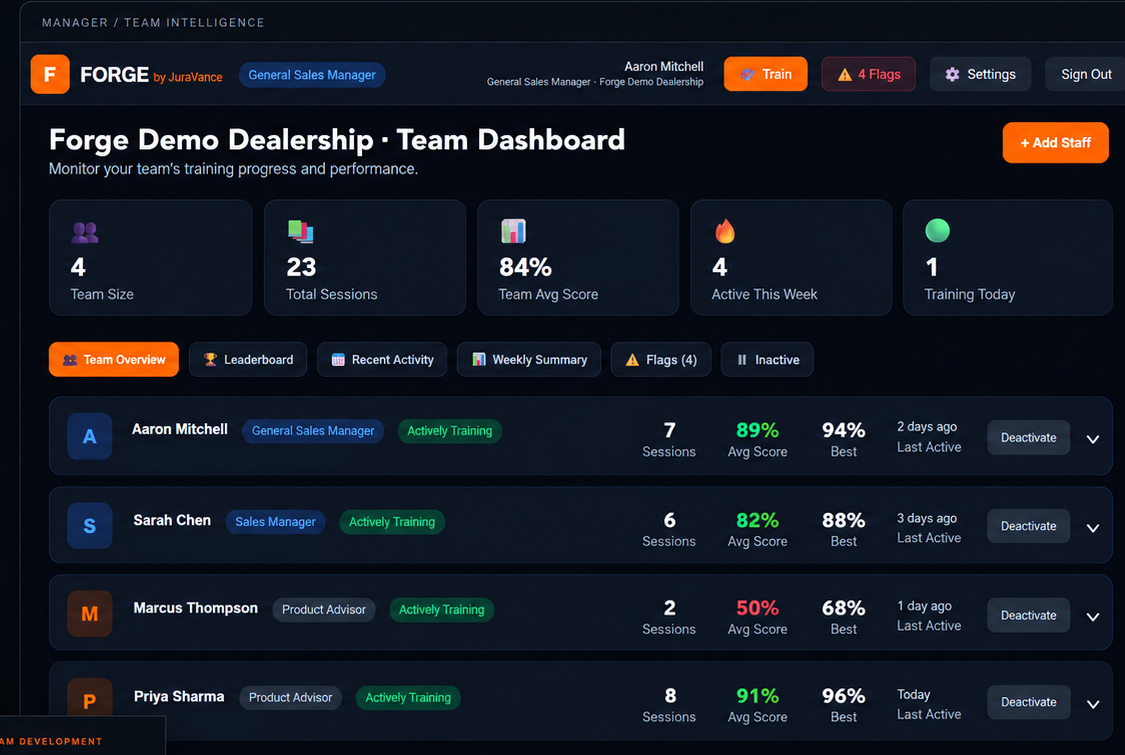Viewport: 1125px width, 755px height.
Task: Click Priya Sharma's 'Today' Last Active value
Action: click(x=913, y=695)
